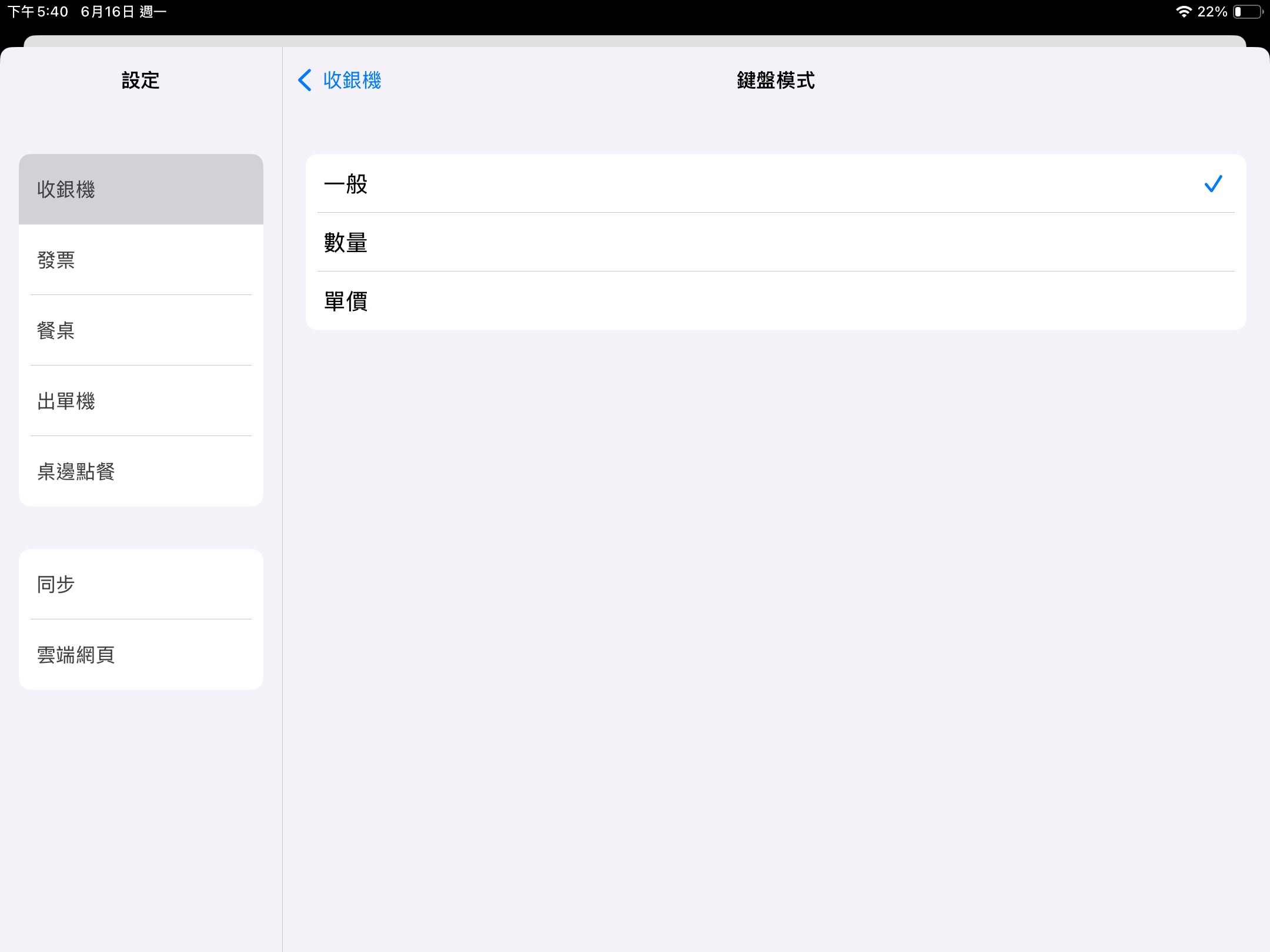Go back to 收銀機 settings
Screen dimensions: 1270x952
[352, 81]
